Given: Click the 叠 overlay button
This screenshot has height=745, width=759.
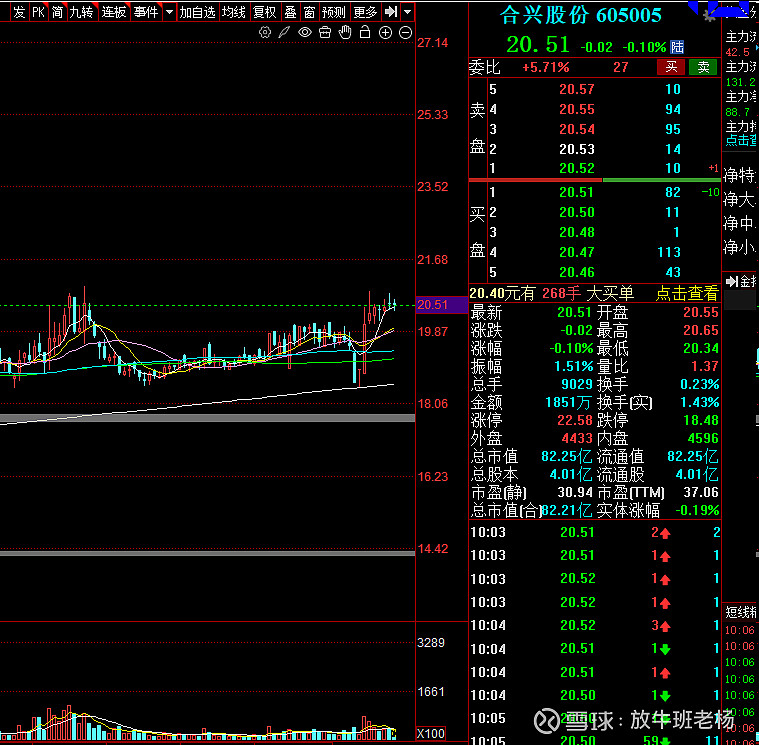Looking at the screenshot, I should 290,12.
